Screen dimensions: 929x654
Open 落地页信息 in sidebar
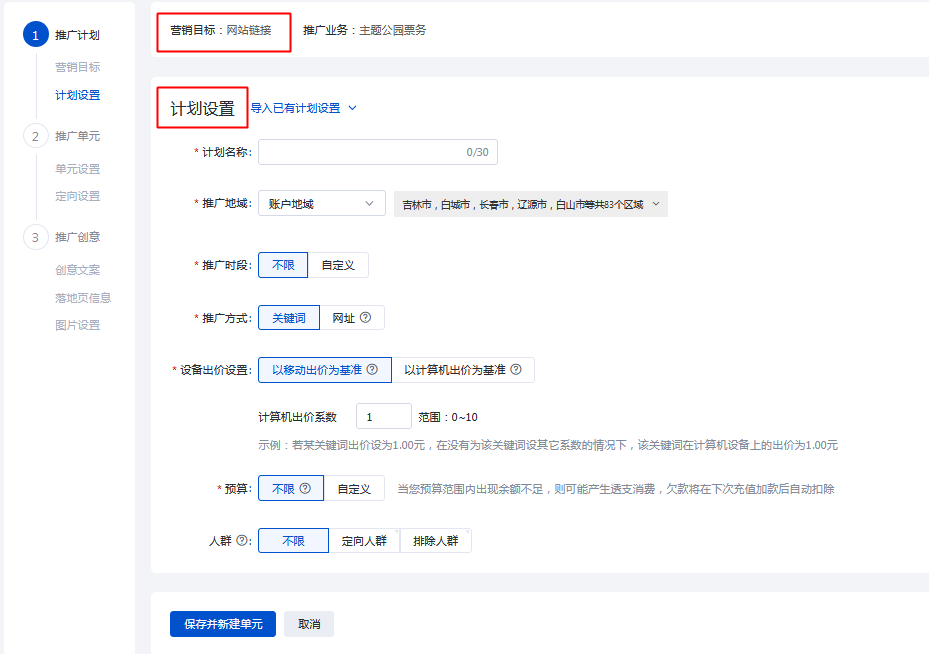point(83,297)
